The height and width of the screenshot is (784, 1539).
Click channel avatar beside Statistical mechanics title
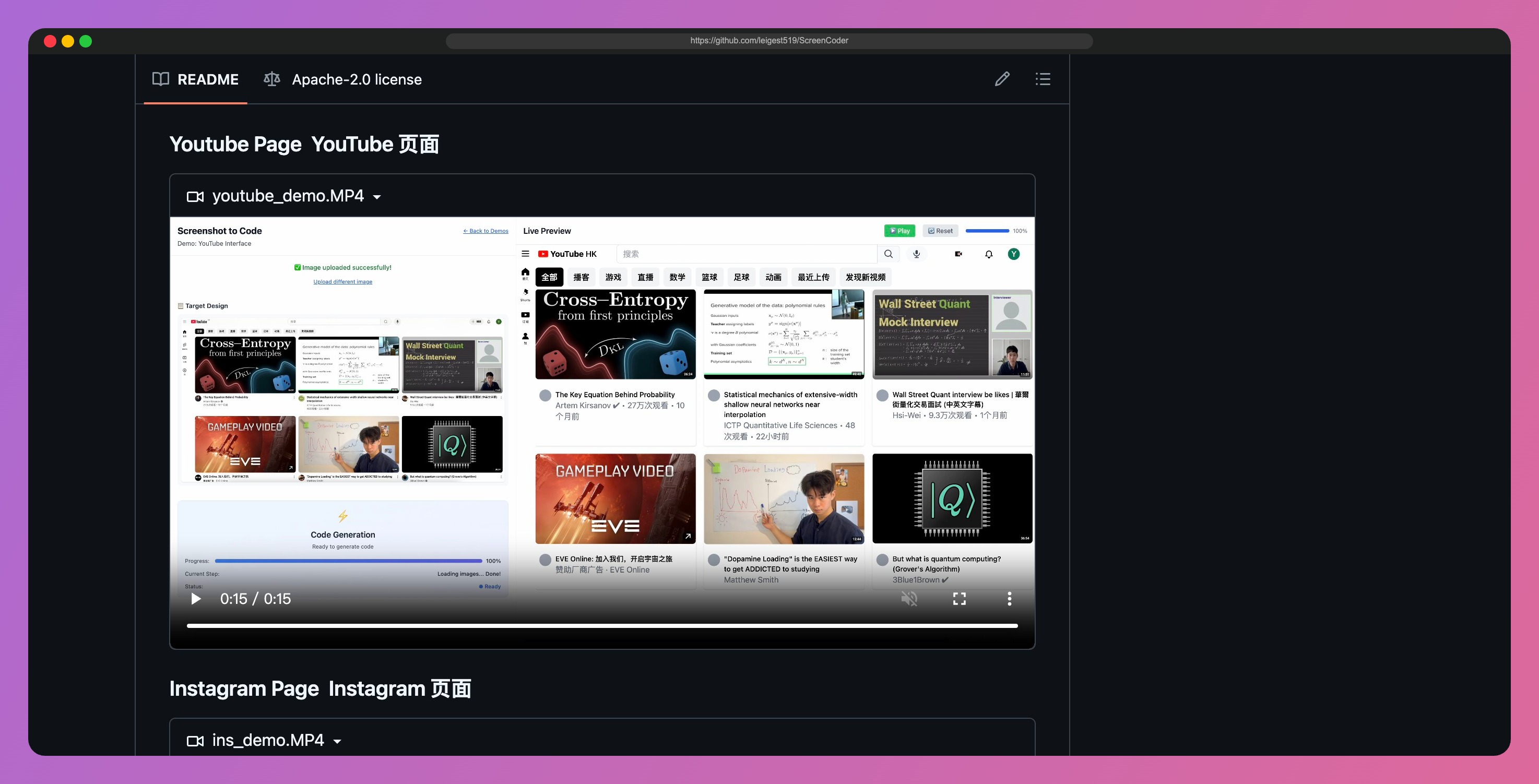713,396
